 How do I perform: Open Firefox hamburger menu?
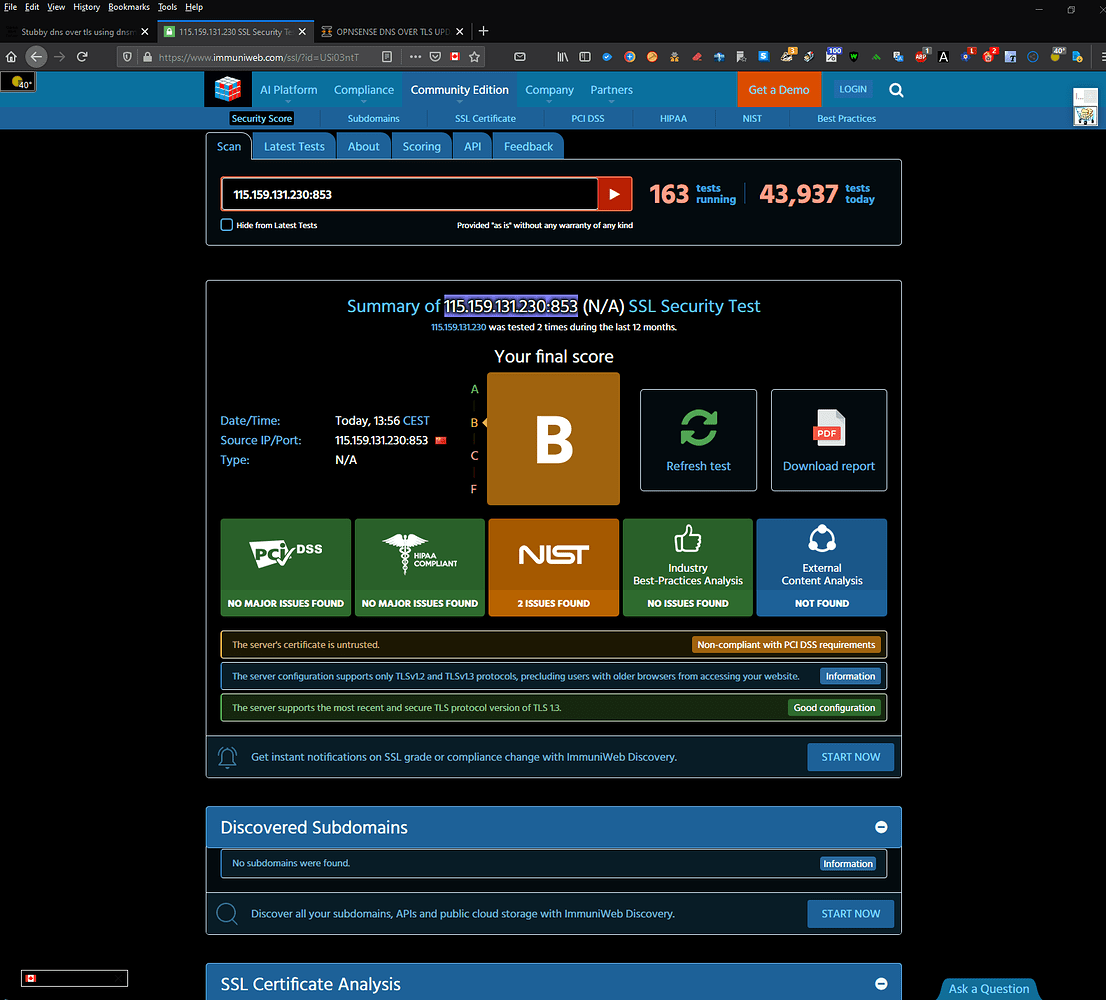pyautogui.click(x=1102, y=57)
